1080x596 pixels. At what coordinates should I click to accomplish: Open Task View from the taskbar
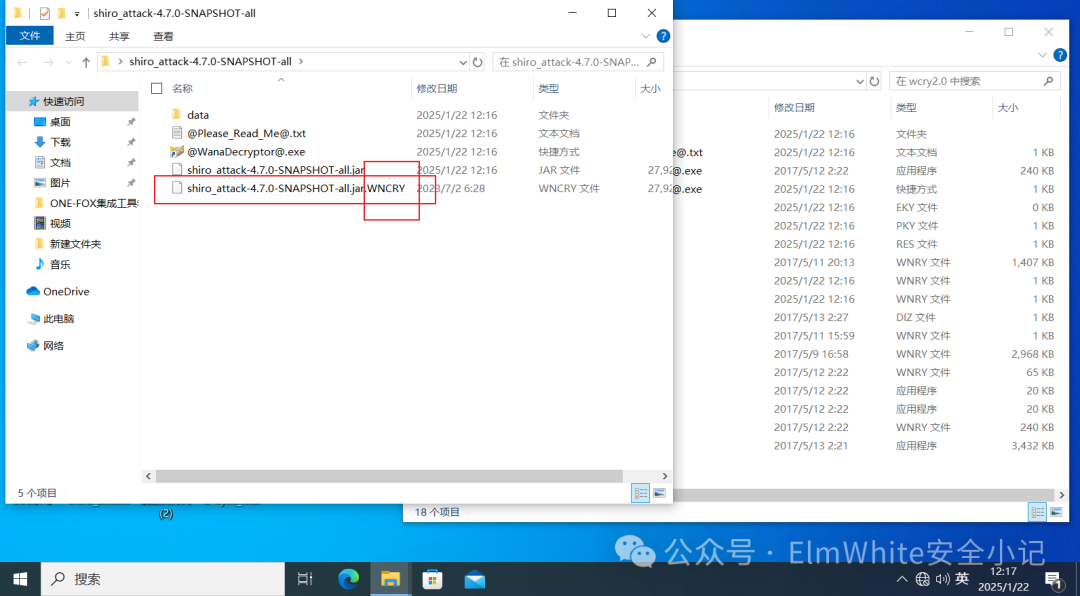[305, 579]
